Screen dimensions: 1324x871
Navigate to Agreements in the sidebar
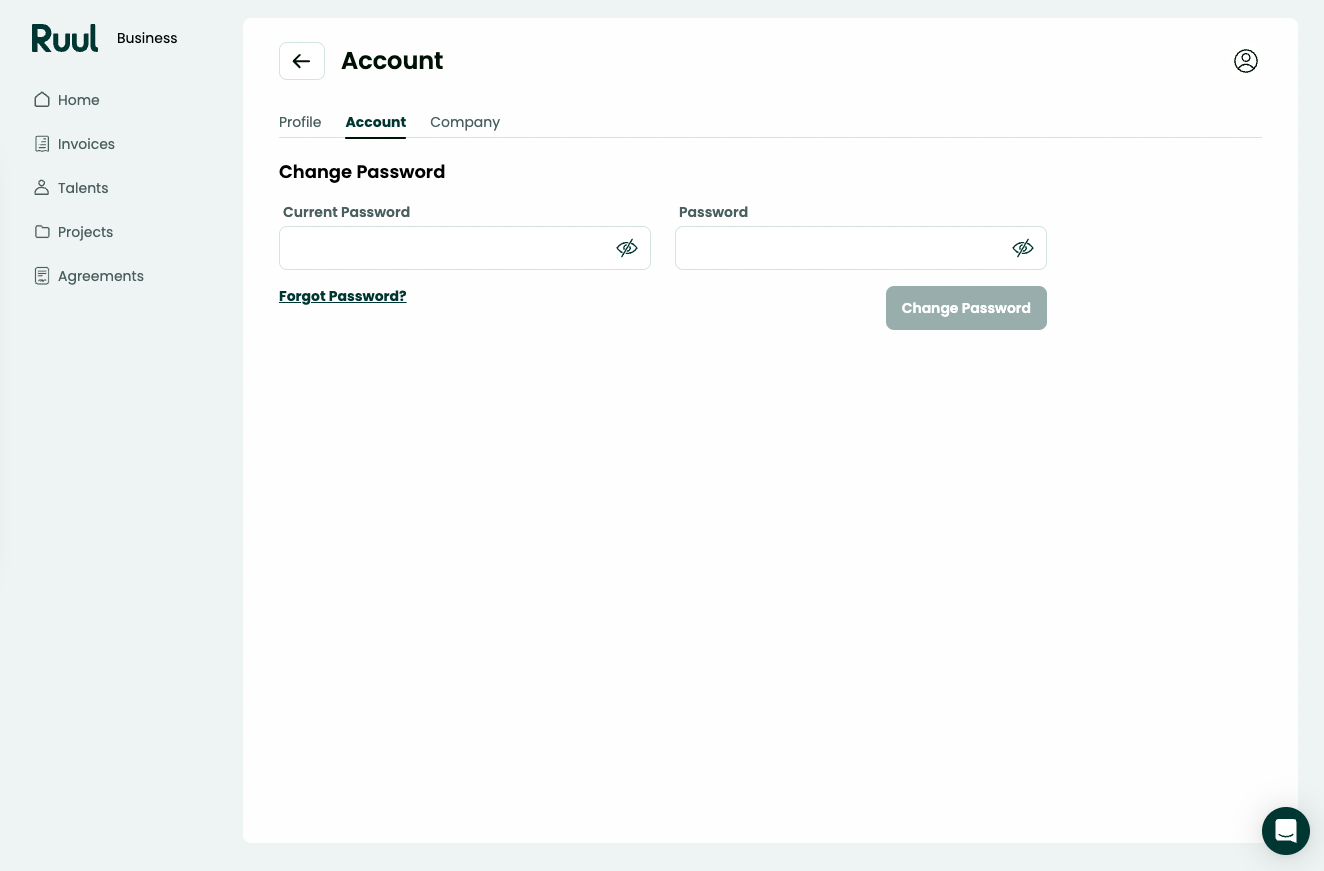click(89, 276)
